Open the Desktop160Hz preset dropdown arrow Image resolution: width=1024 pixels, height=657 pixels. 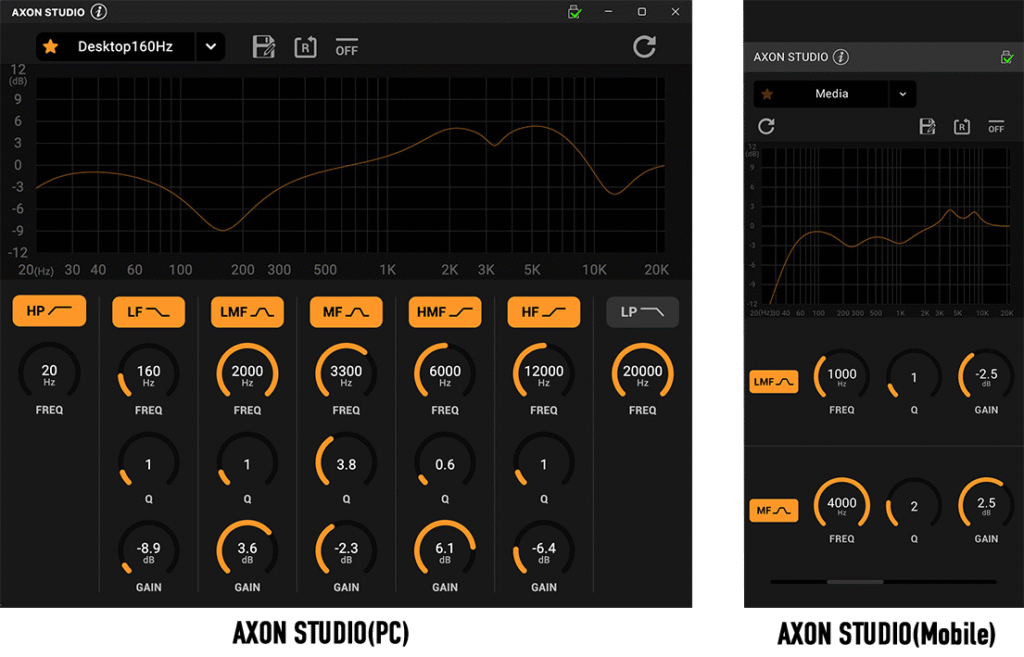click(210, 46)
